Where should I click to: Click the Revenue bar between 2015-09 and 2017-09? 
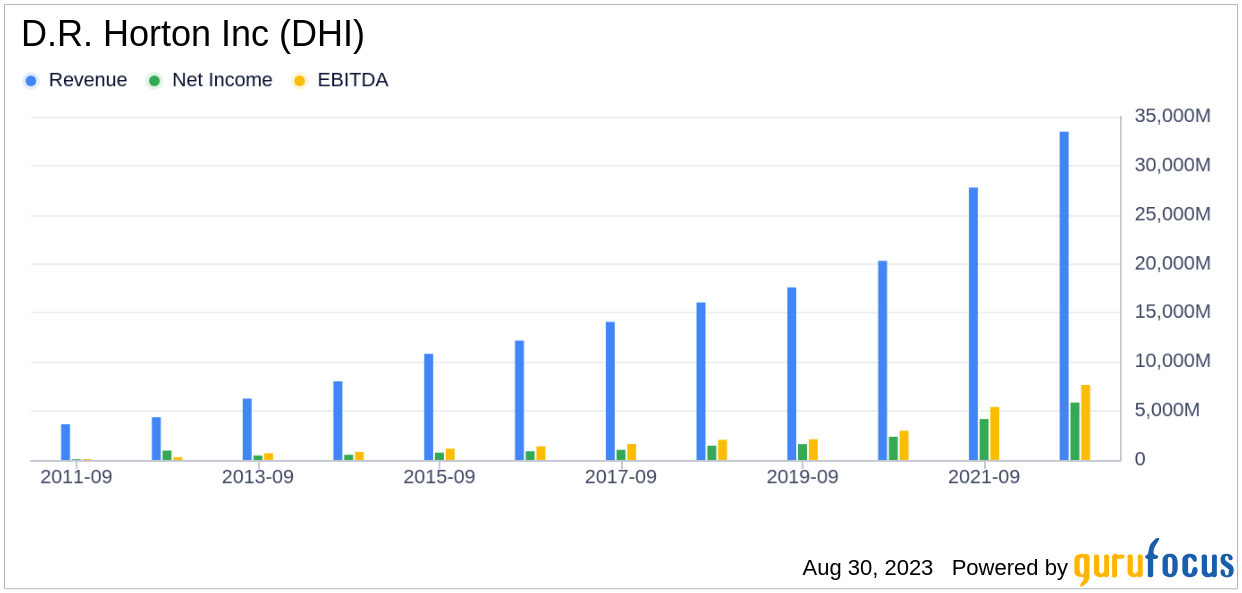[520, 401]
